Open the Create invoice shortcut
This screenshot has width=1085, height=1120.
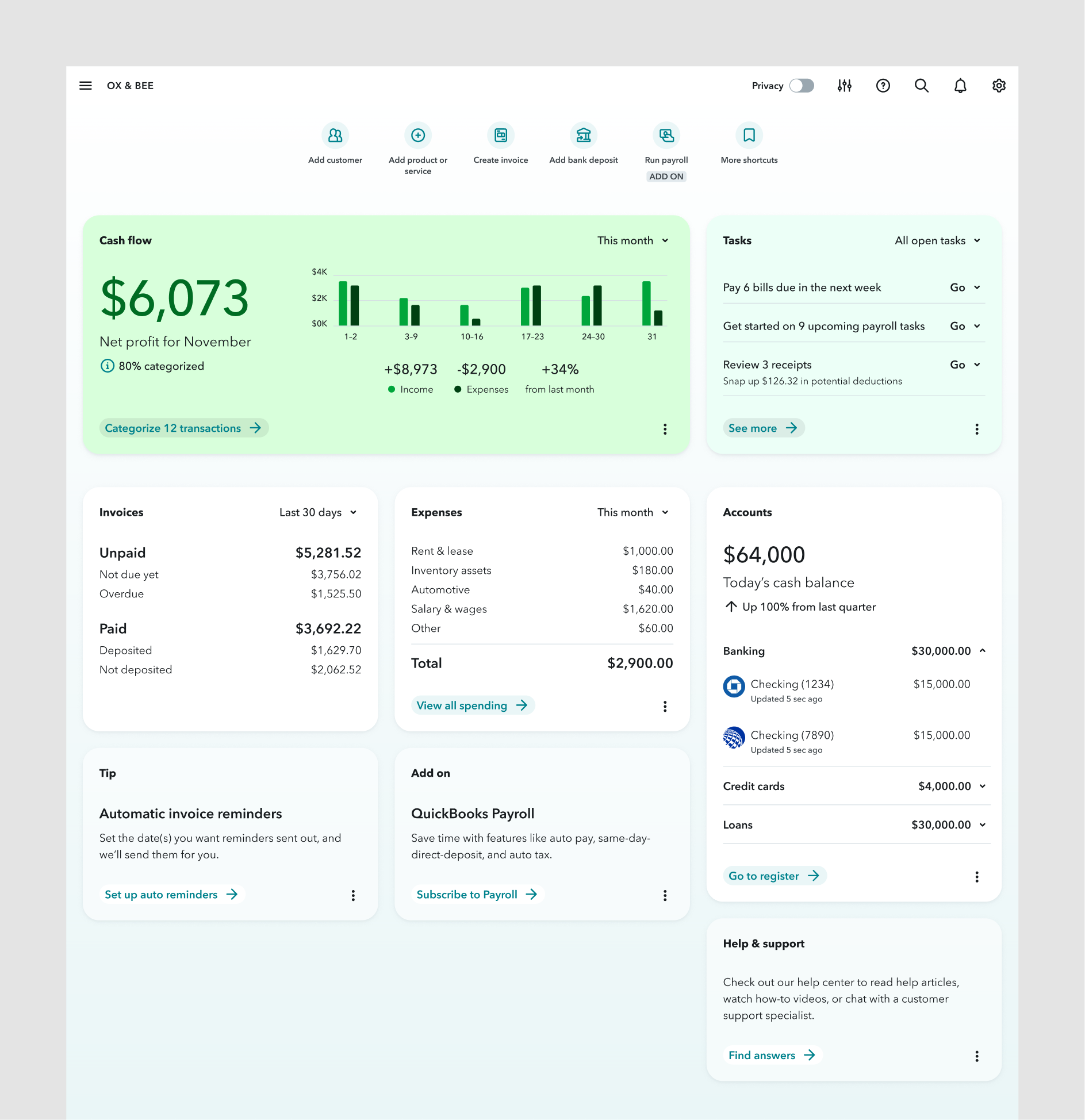pyautogui.click(x=501, y=136)
